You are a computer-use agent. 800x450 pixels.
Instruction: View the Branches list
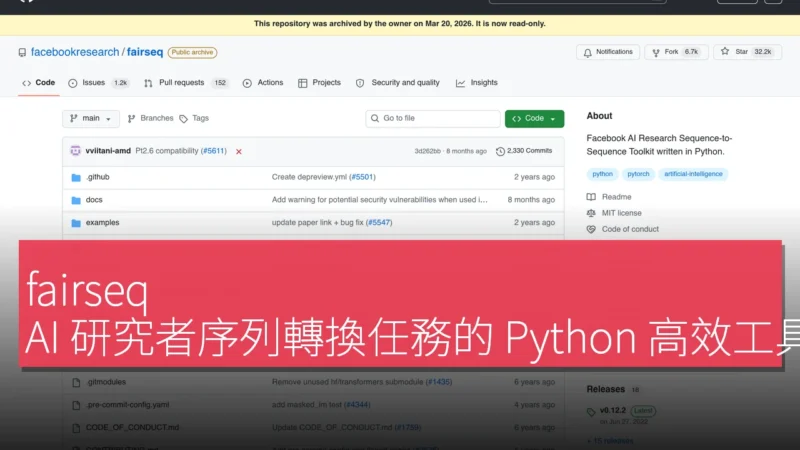pos(151,118)
